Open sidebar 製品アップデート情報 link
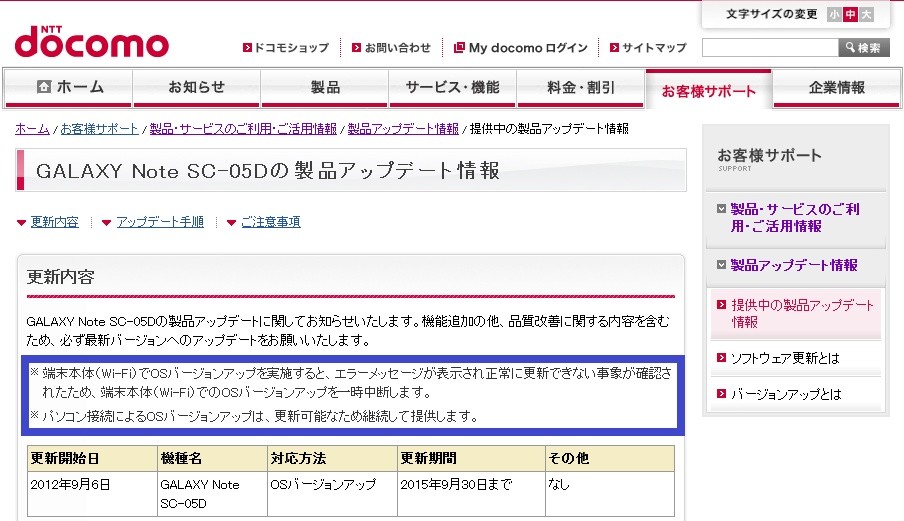Screen dimensions: 904x521 point(794,265)
